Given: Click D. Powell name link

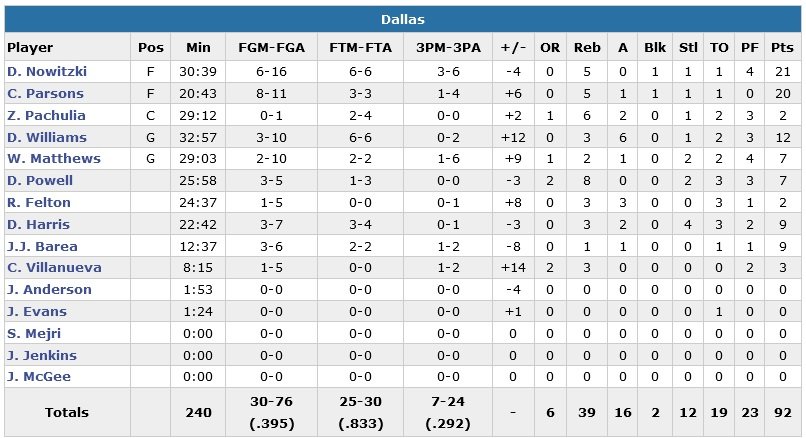Looking at the screenshot, I should (x=40, y=181).
